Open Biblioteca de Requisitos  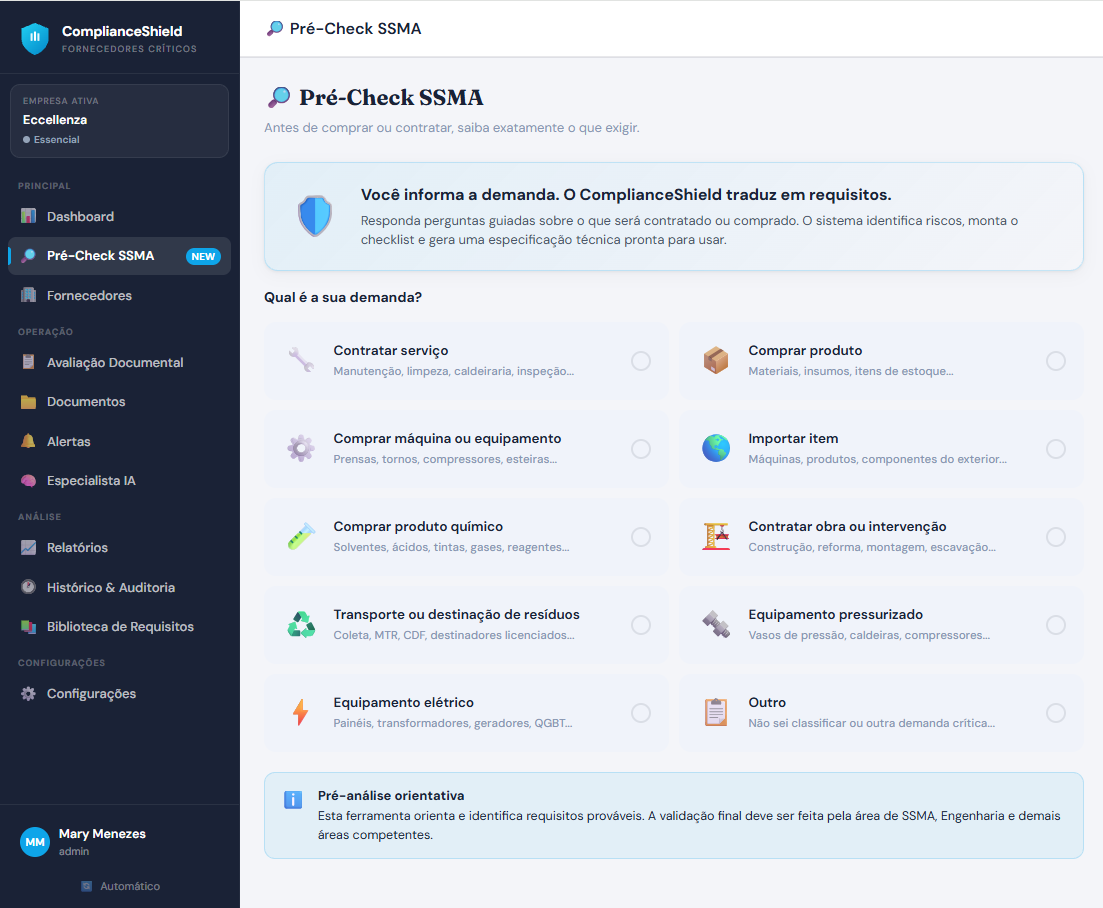point(120,626)
